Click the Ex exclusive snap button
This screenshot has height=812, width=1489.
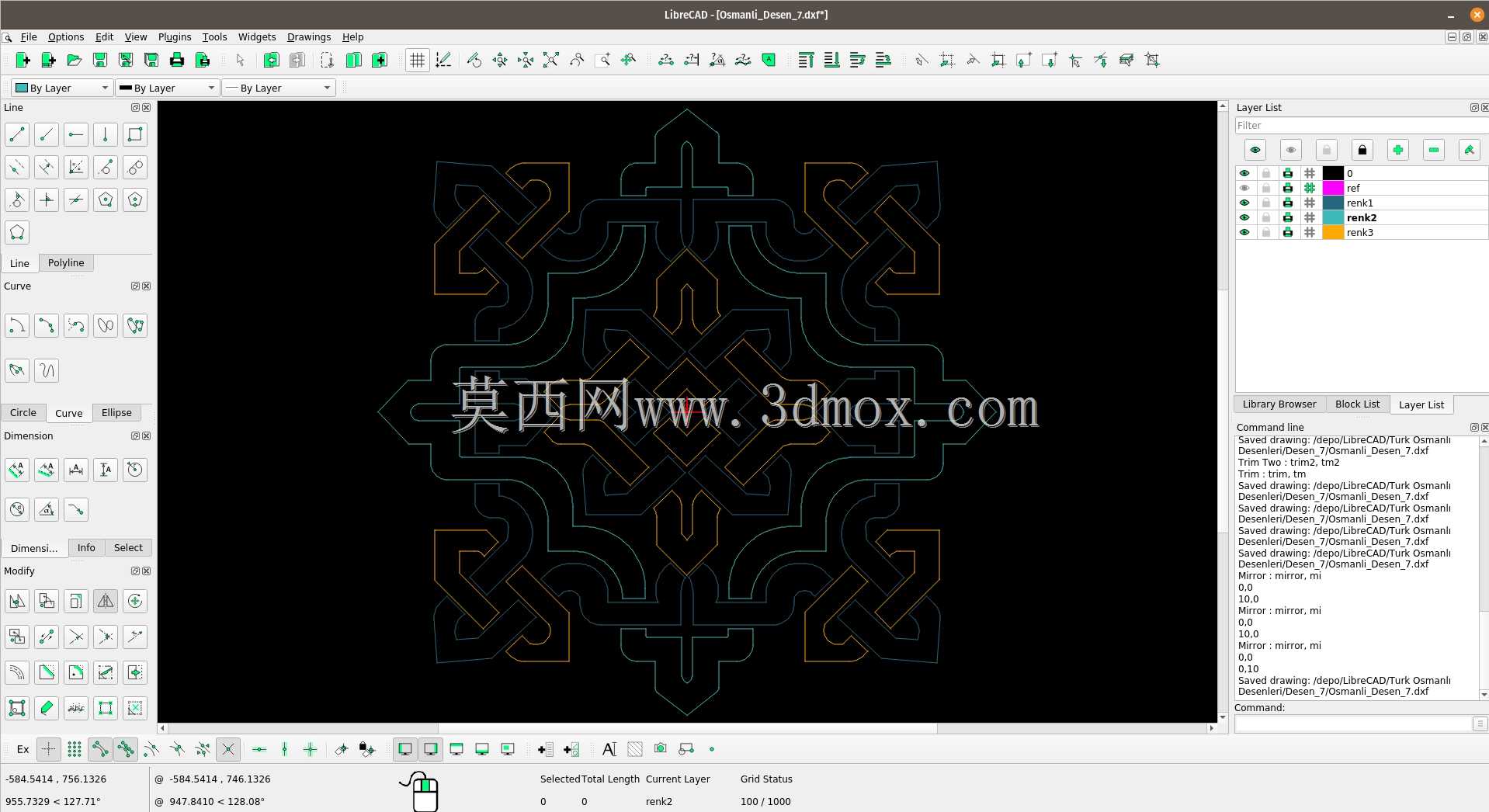(23, 749)
